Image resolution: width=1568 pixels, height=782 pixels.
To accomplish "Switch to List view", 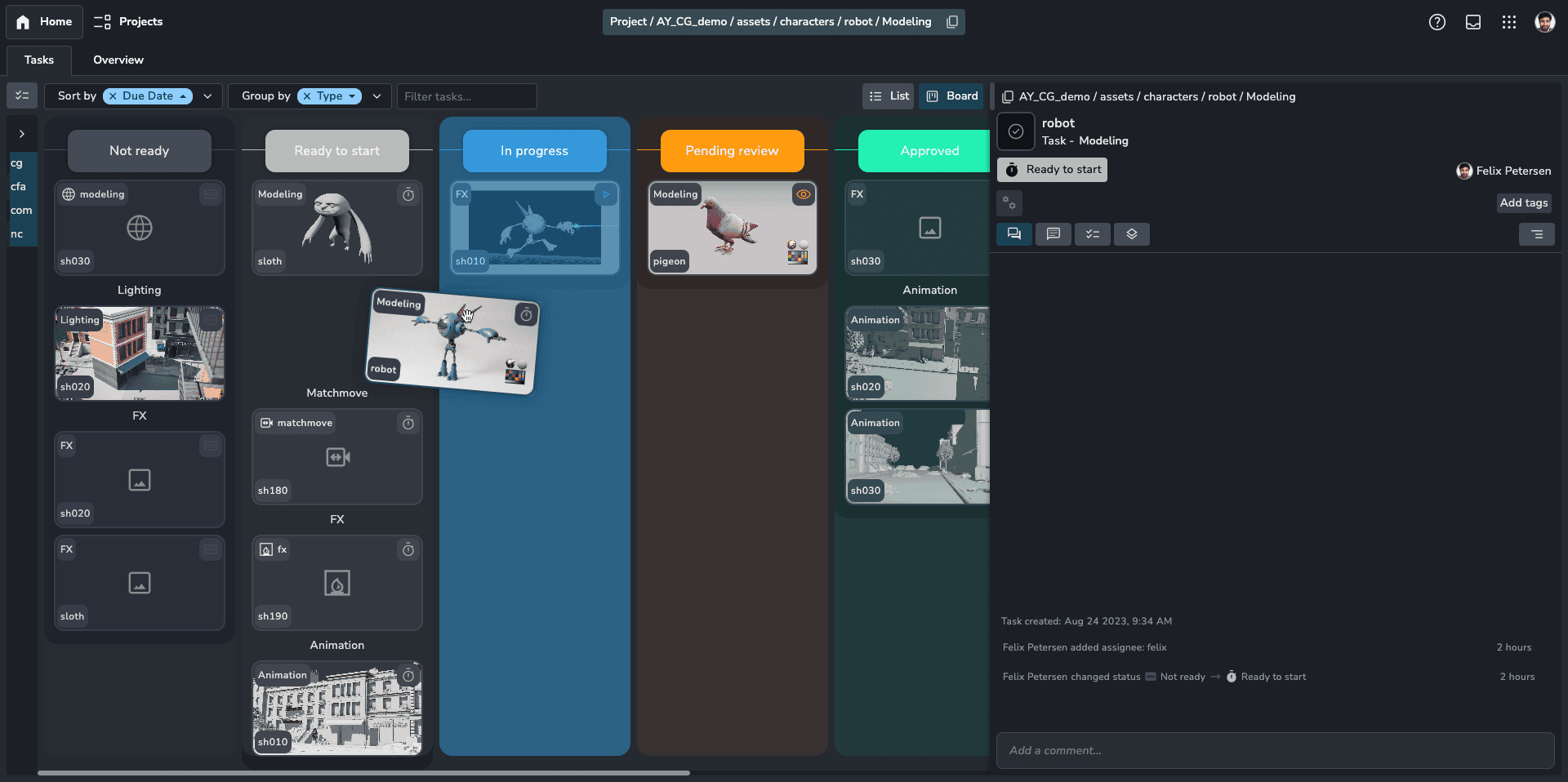I will (889, 96).
